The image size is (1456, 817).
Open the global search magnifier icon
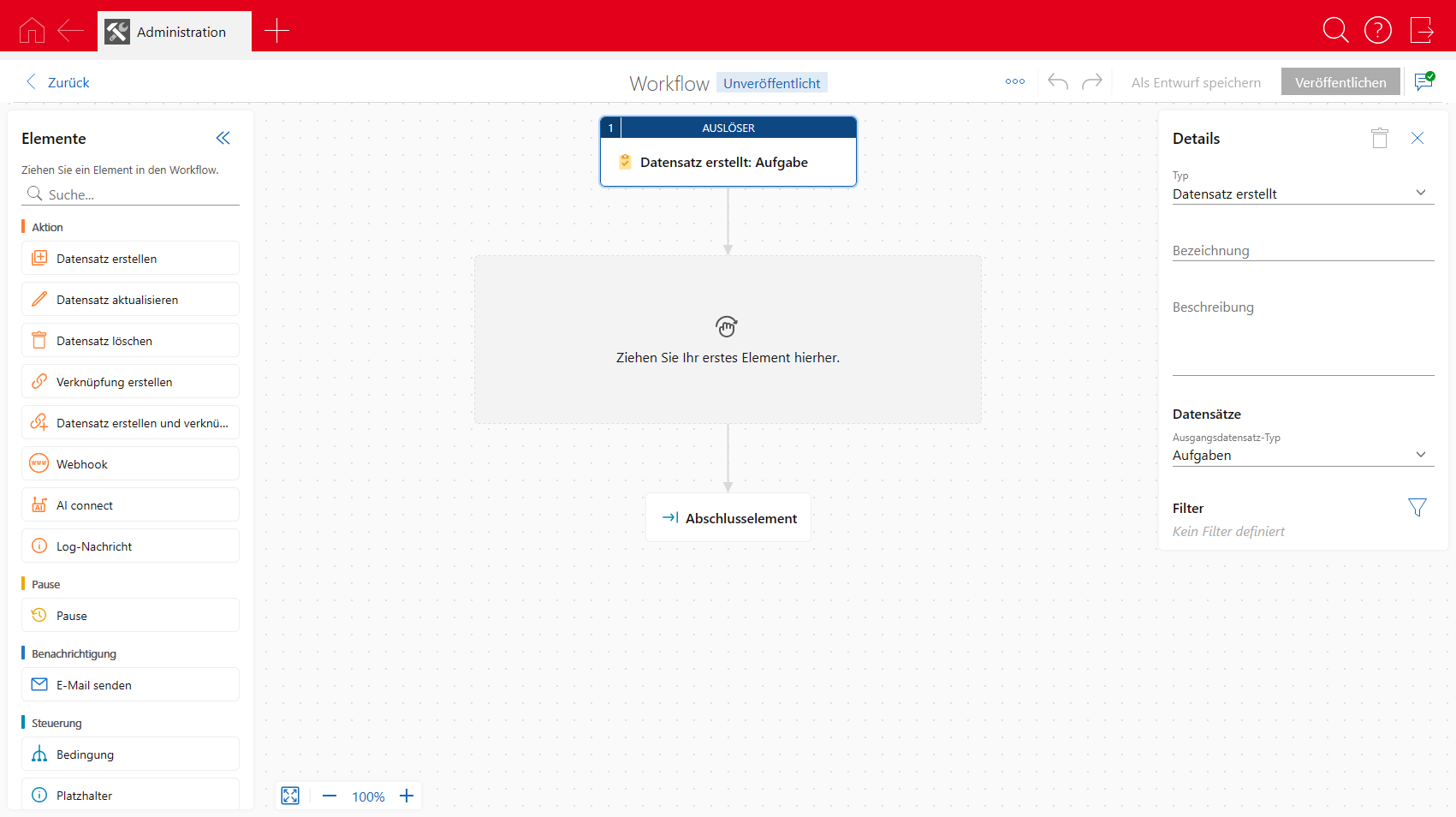coord(1334,31)
